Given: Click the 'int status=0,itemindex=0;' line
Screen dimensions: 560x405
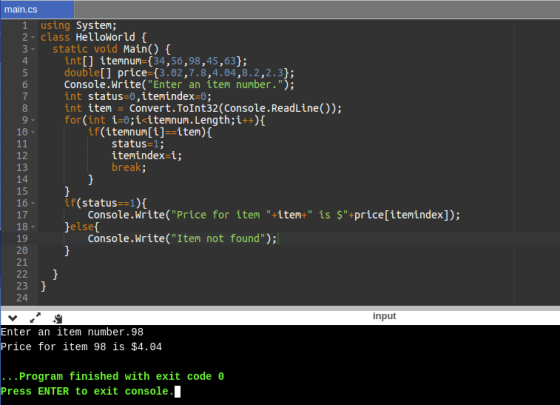Looking at the screenshot, I should pyautogui.click(x=138, y=96).
